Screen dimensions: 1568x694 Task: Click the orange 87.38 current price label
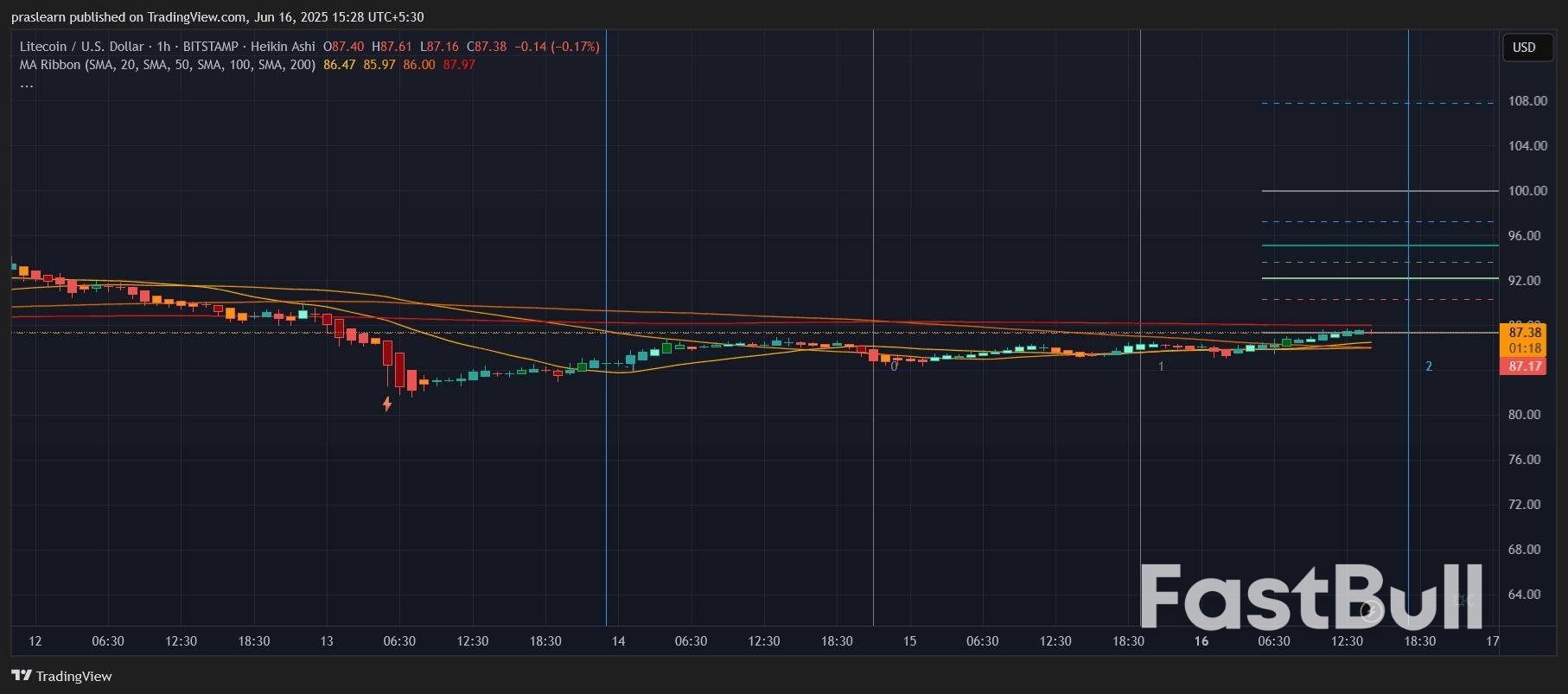tap(1525, 333)
